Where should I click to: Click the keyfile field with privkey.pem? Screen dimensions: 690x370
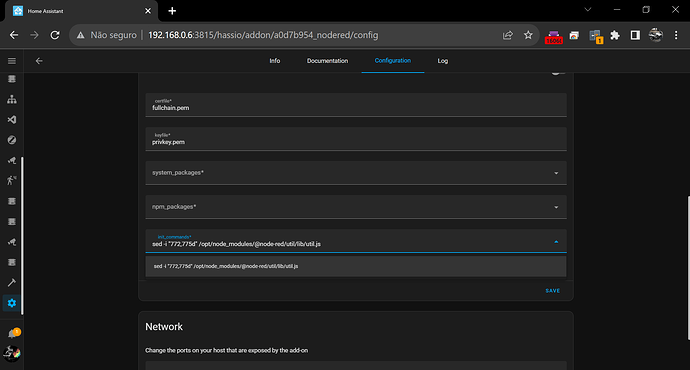point(356,139)
